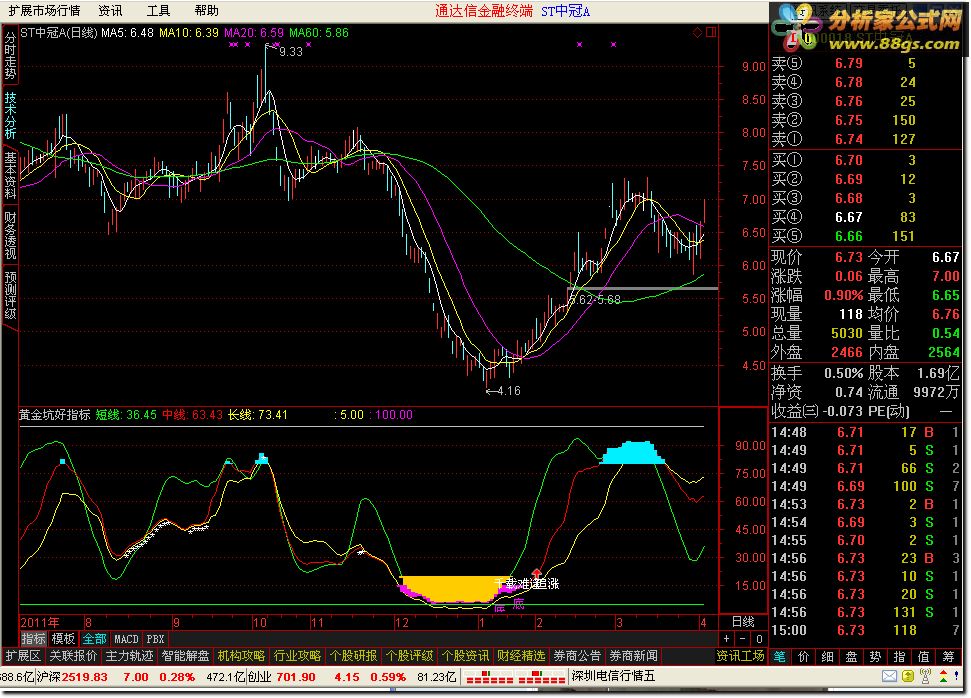Select the 模板 tab below chart
This screenshot has width=971, height=698.
point(63,639)
